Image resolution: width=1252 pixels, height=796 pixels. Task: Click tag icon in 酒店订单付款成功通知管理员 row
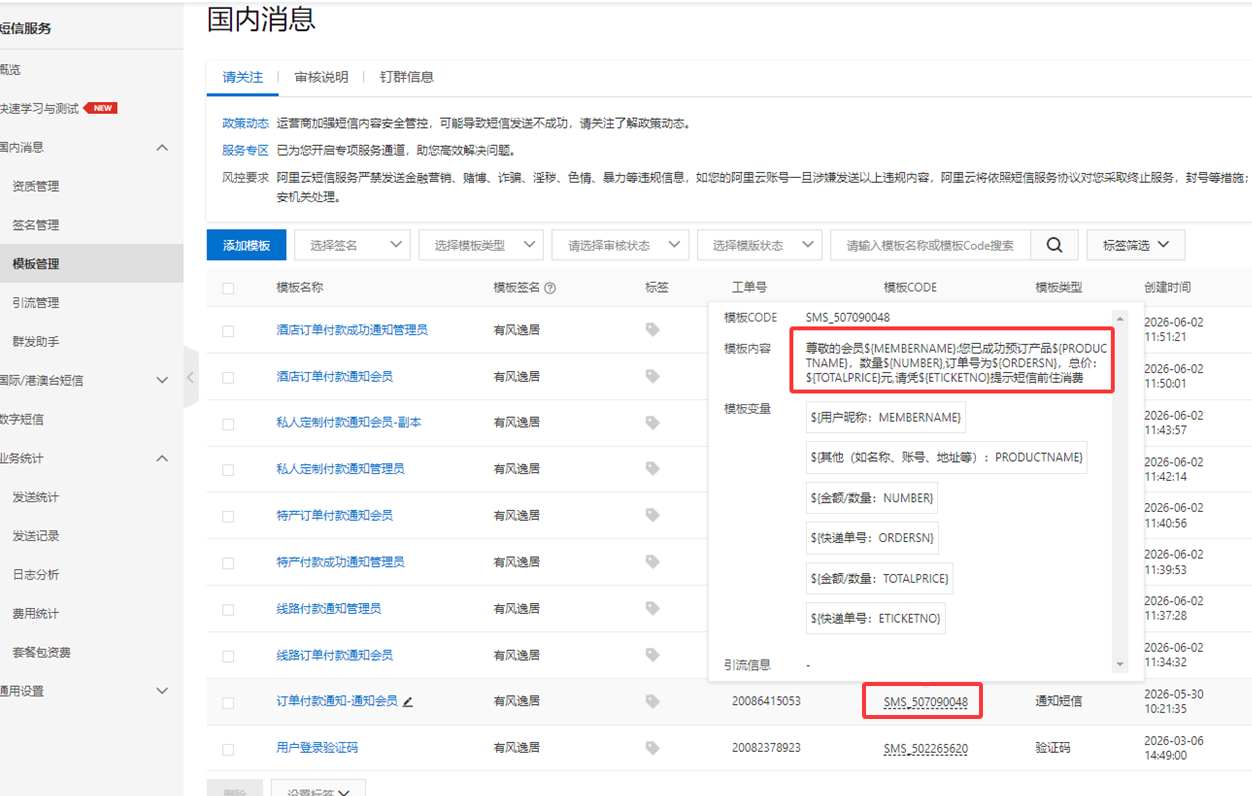pyautogui.click(x=653, y=329)
